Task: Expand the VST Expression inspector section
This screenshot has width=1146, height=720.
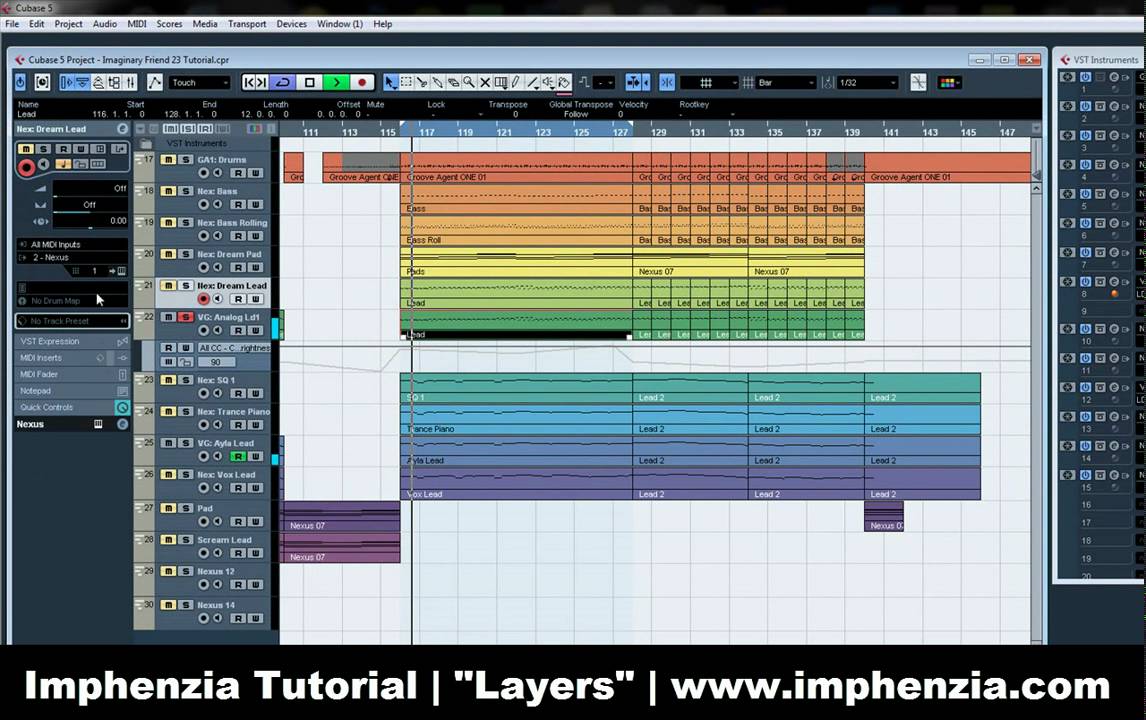Action: pyautogui.click(x=72, y=341)
